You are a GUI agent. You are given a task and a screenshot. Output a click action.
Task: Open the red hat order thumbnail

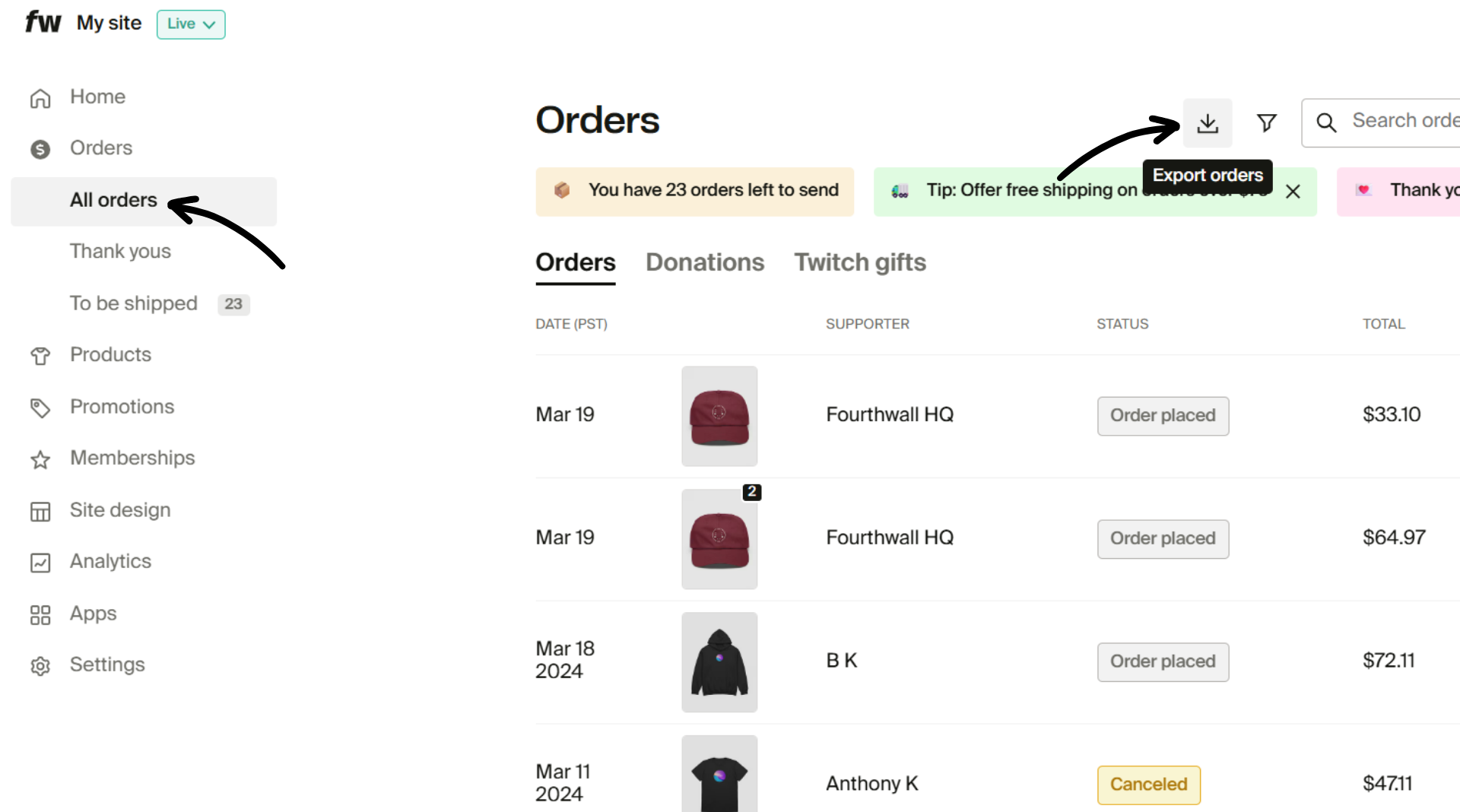coord(719,416)
